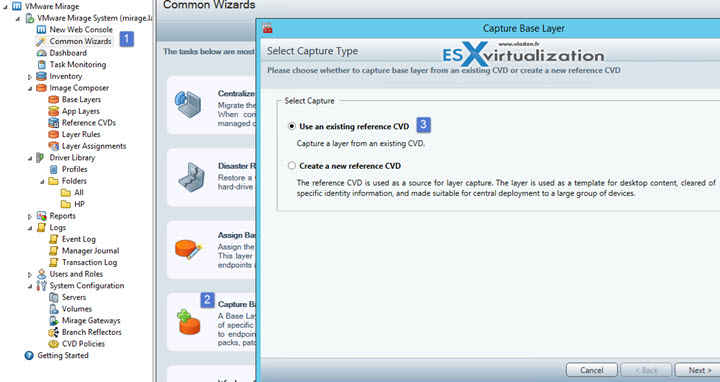
Task: Open the Volumes tree item
Action: click(77, 309)
